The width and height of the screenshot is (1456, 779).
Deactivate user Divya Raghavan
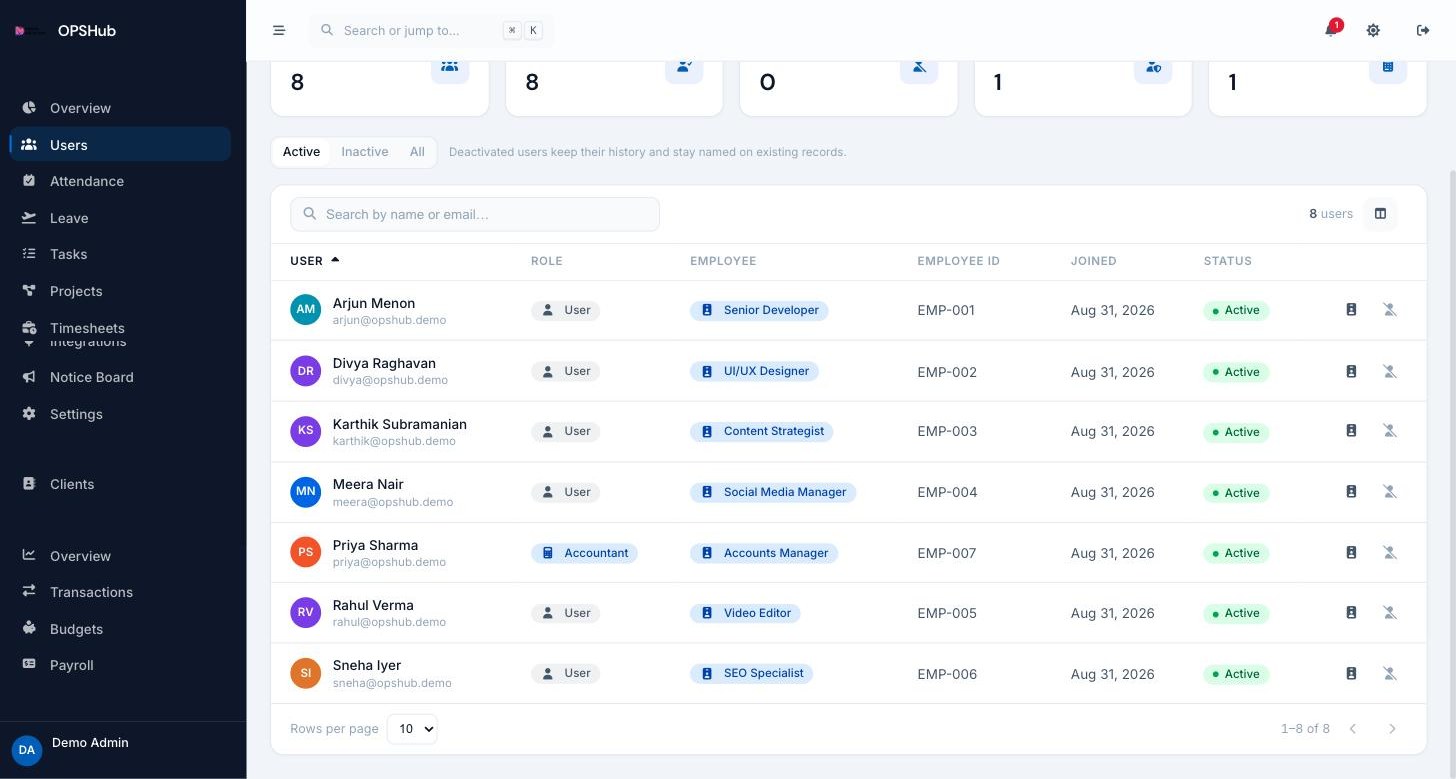click(x=1389, y=371)
